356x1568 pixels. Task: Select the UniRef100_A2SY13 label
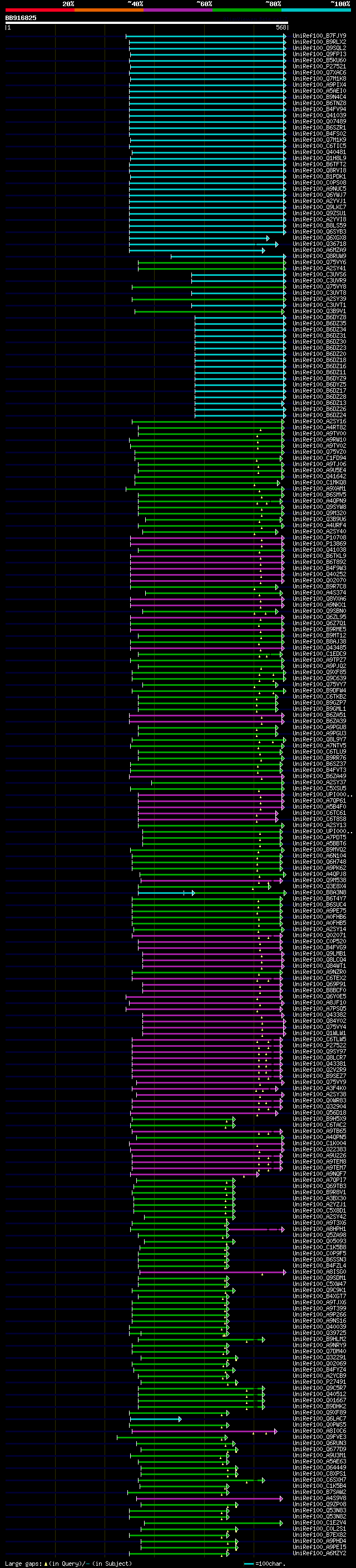(319, 825)
